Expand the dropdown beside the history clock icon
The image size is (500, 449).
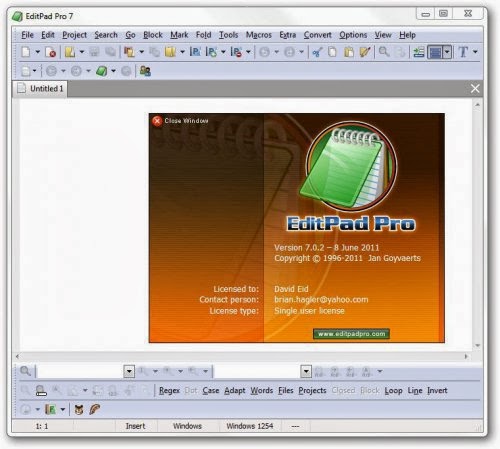point(37,409)
